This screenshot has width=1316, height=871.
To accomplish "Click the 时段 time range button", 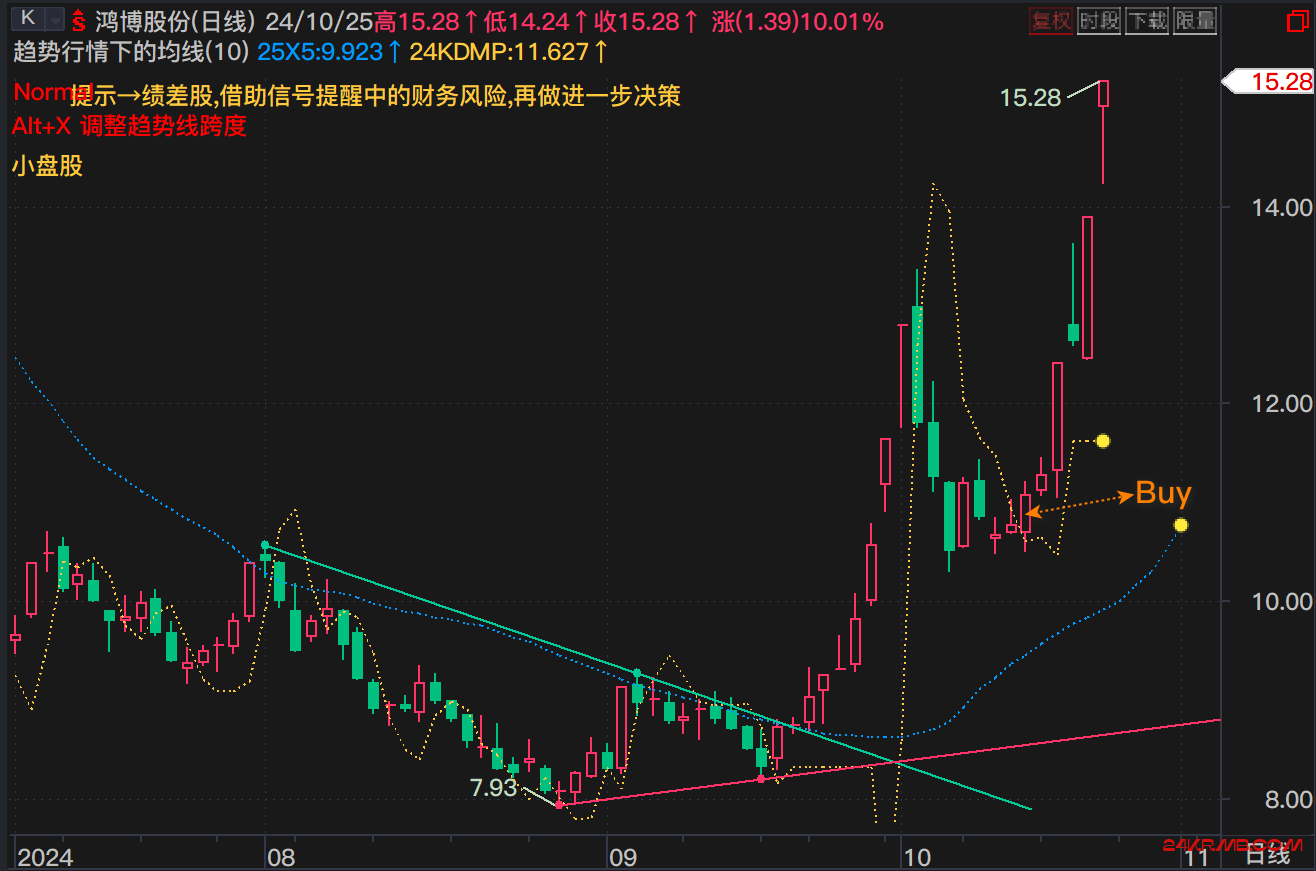I will point(1099,20).
